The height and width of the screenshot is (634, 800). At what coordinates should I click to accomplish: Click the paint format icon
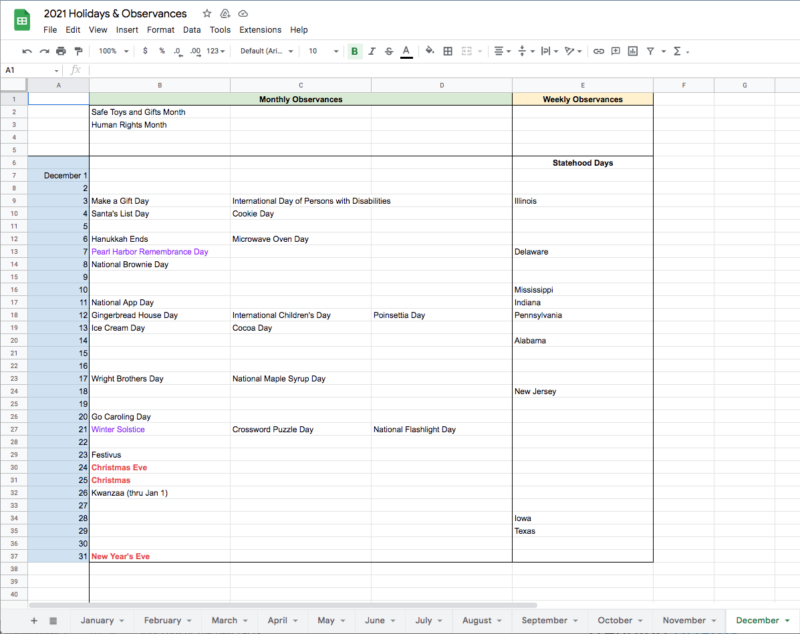pyautogui.click(x=76, y=51)
